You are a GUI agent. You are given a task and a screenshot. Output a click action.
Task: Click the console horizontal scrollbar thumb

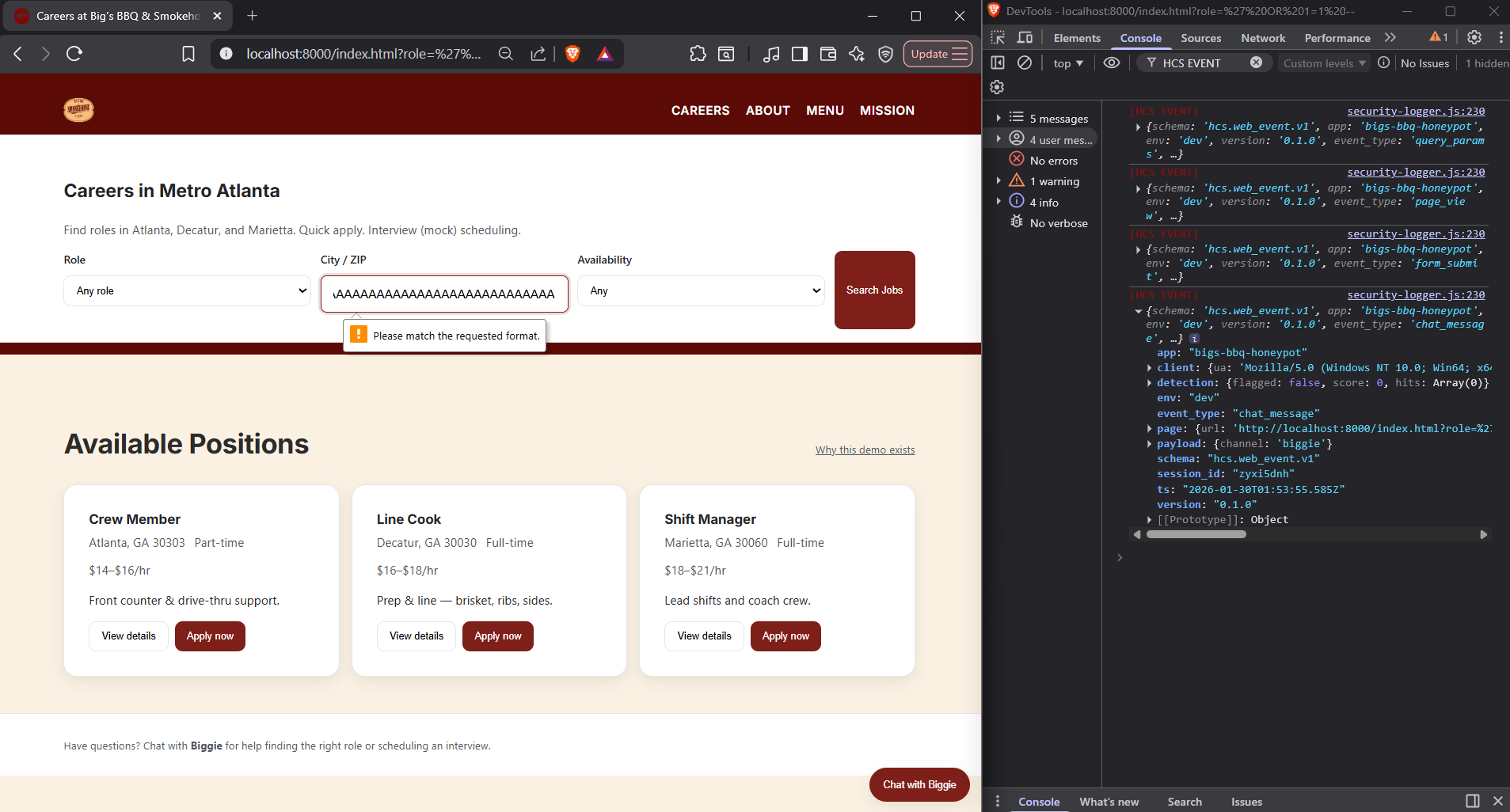pyautogui.click(x=1196, y=534)
